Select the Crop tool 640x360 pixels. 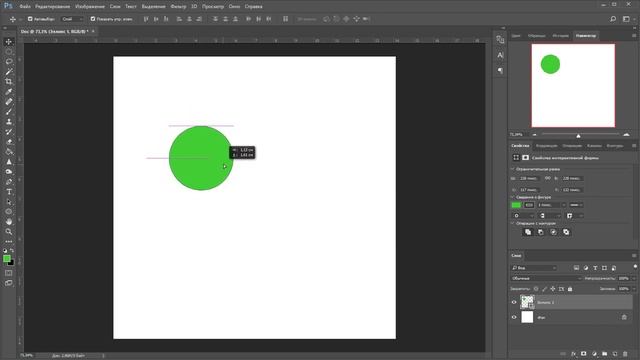pyautogui.click(x=9, y=82)
